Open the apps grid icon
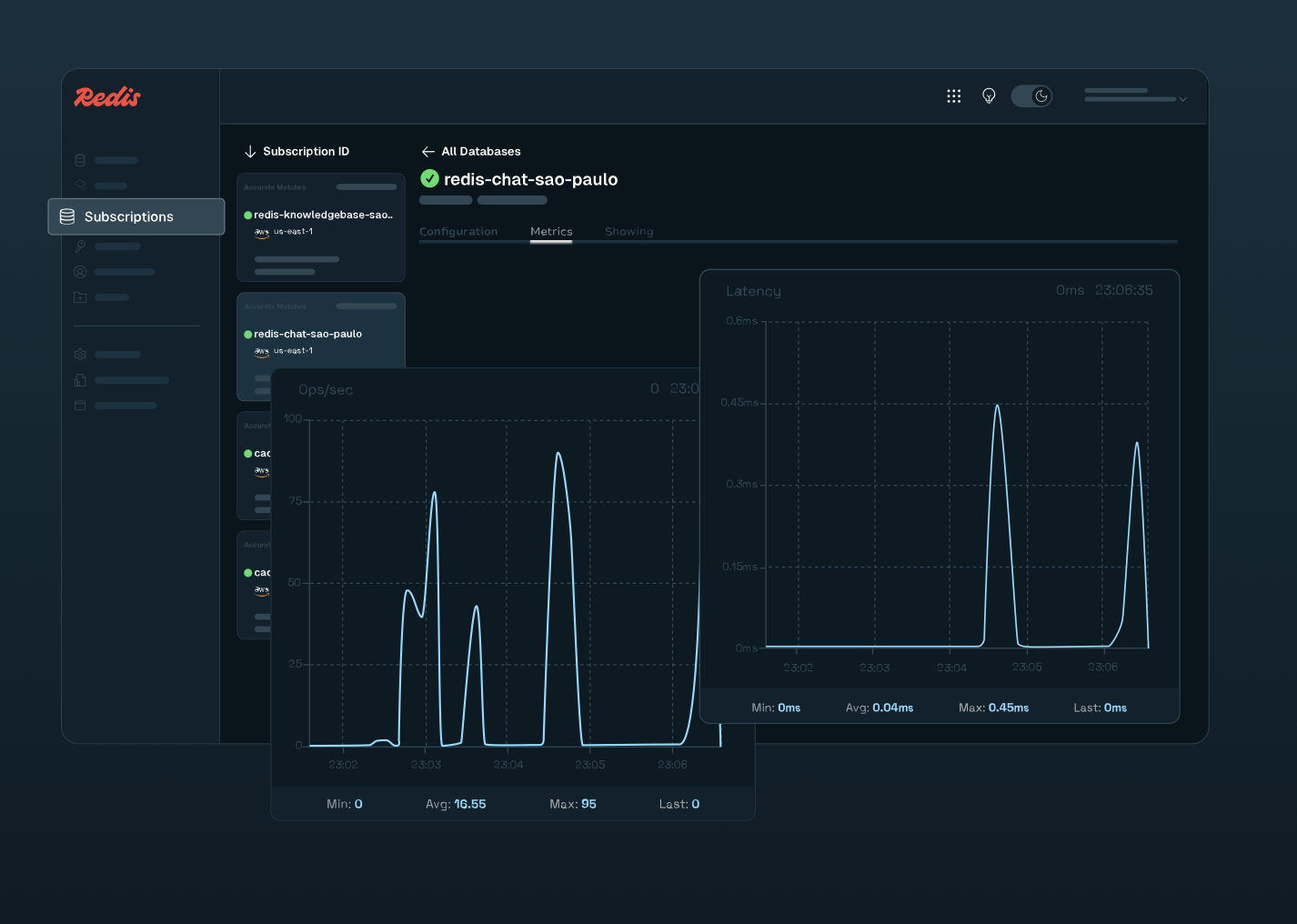 coord(953,96)
